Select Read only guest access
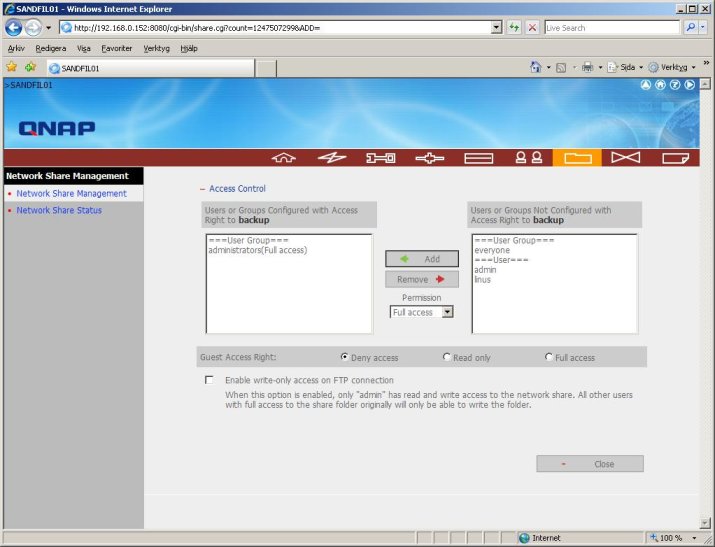Screen dimensions: 715x547 [447, 357]
